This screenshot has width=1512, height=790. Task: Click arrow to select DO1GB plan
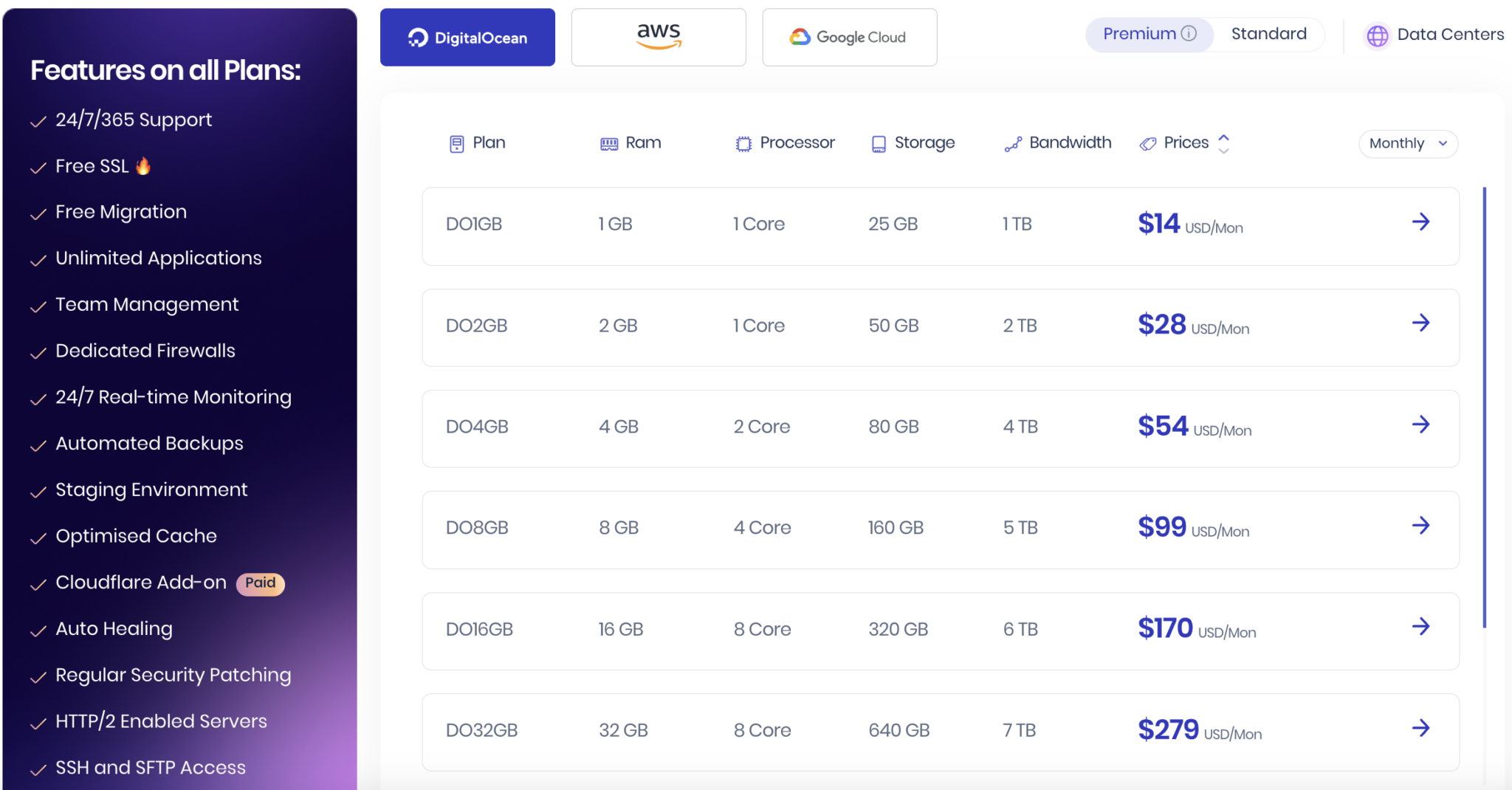click(1421, 221)
